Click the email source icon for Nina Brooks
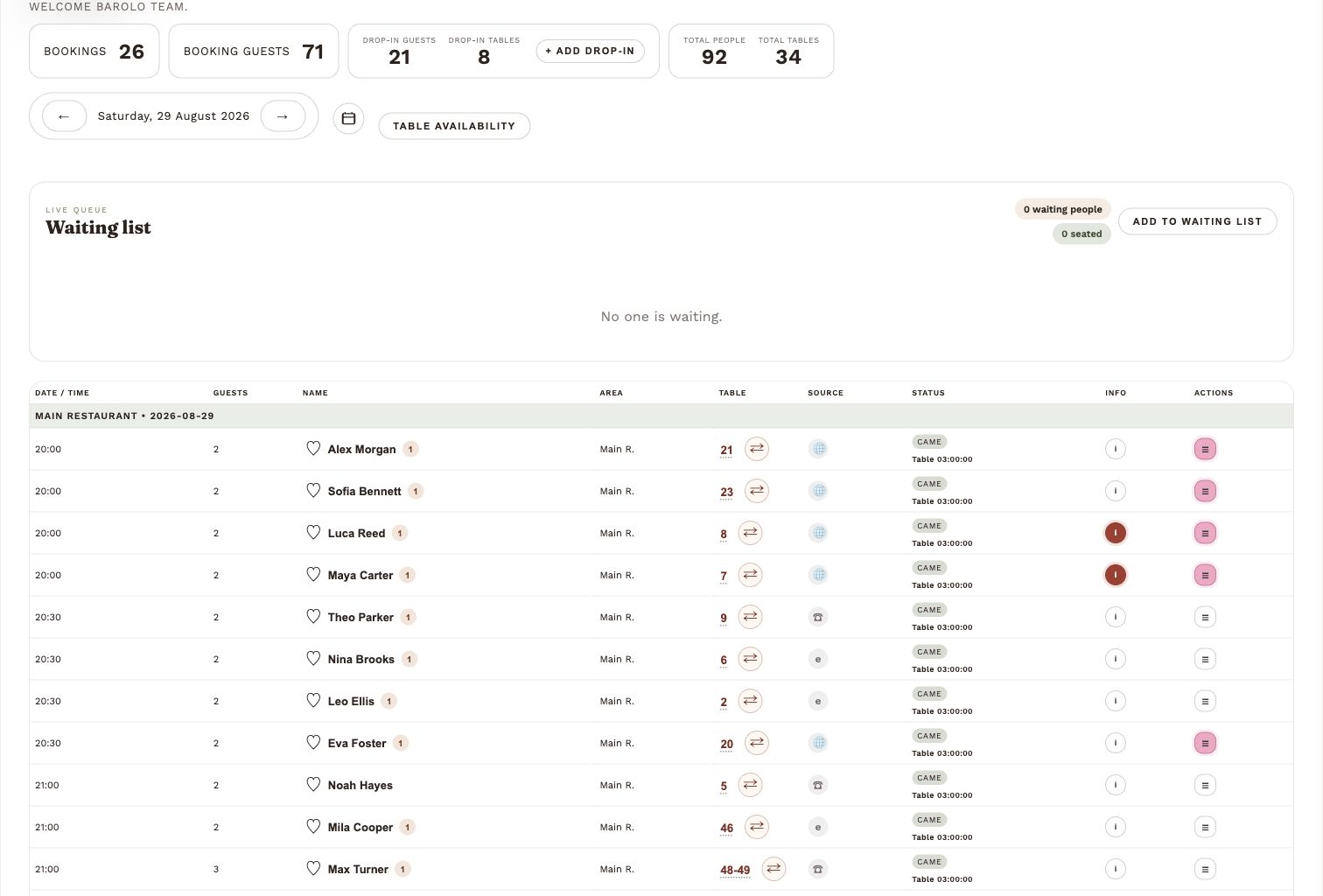Image resolution: width=1323 pixels, height=896 pixels. pos(818,659)
